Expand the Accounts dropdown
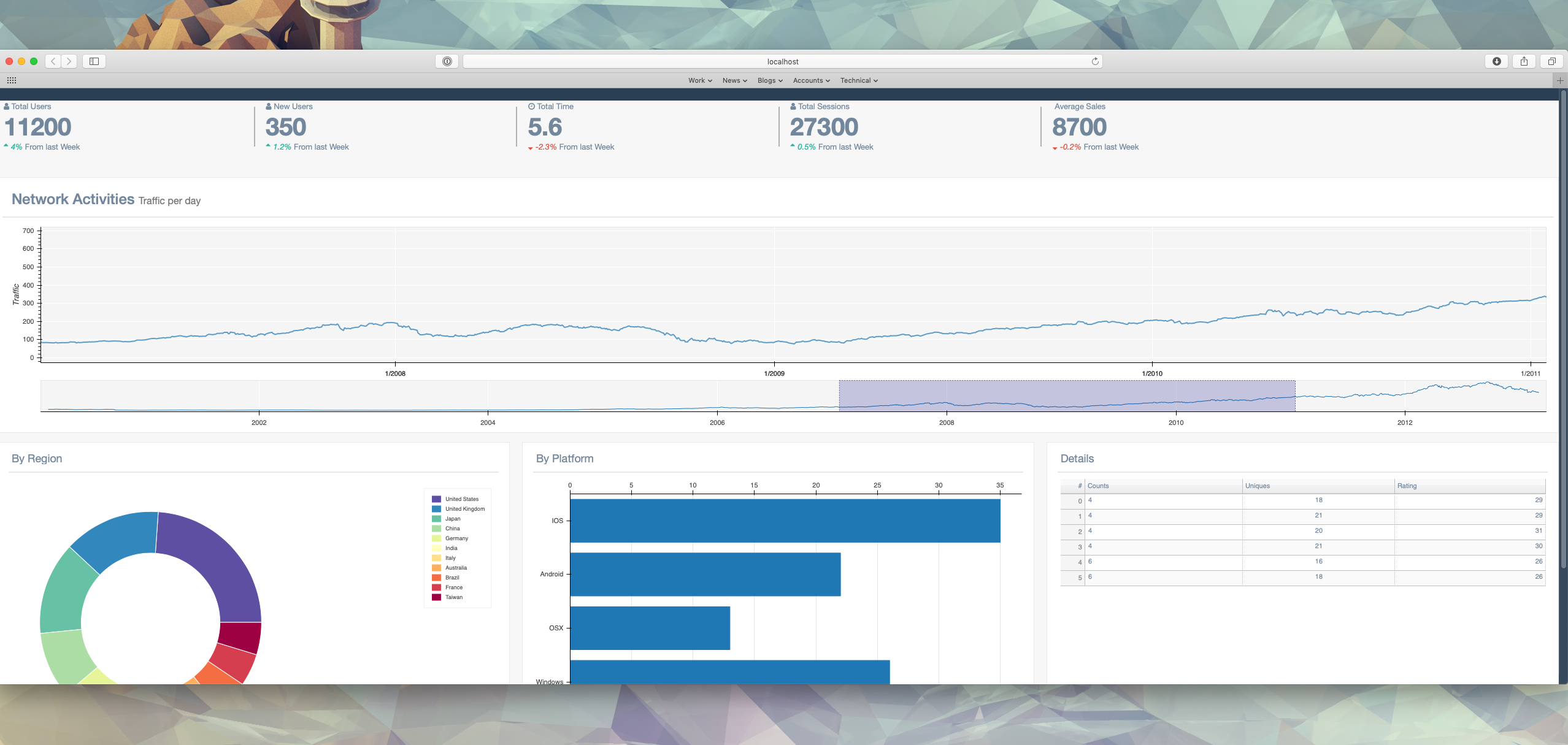This screenshot has height=745, width=1568. (811, 80)
